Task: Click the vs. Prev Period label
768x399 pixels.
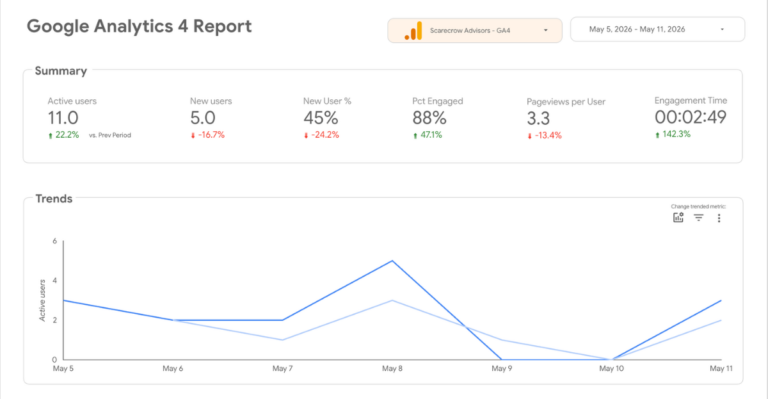Action: coord(110,135)
